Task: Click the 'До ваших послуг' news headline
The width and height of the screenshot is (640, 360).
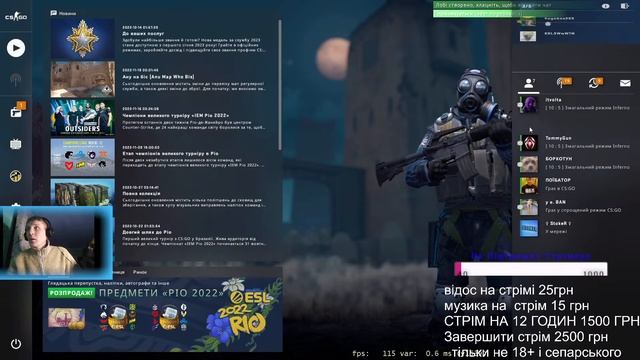Action: 143,33
